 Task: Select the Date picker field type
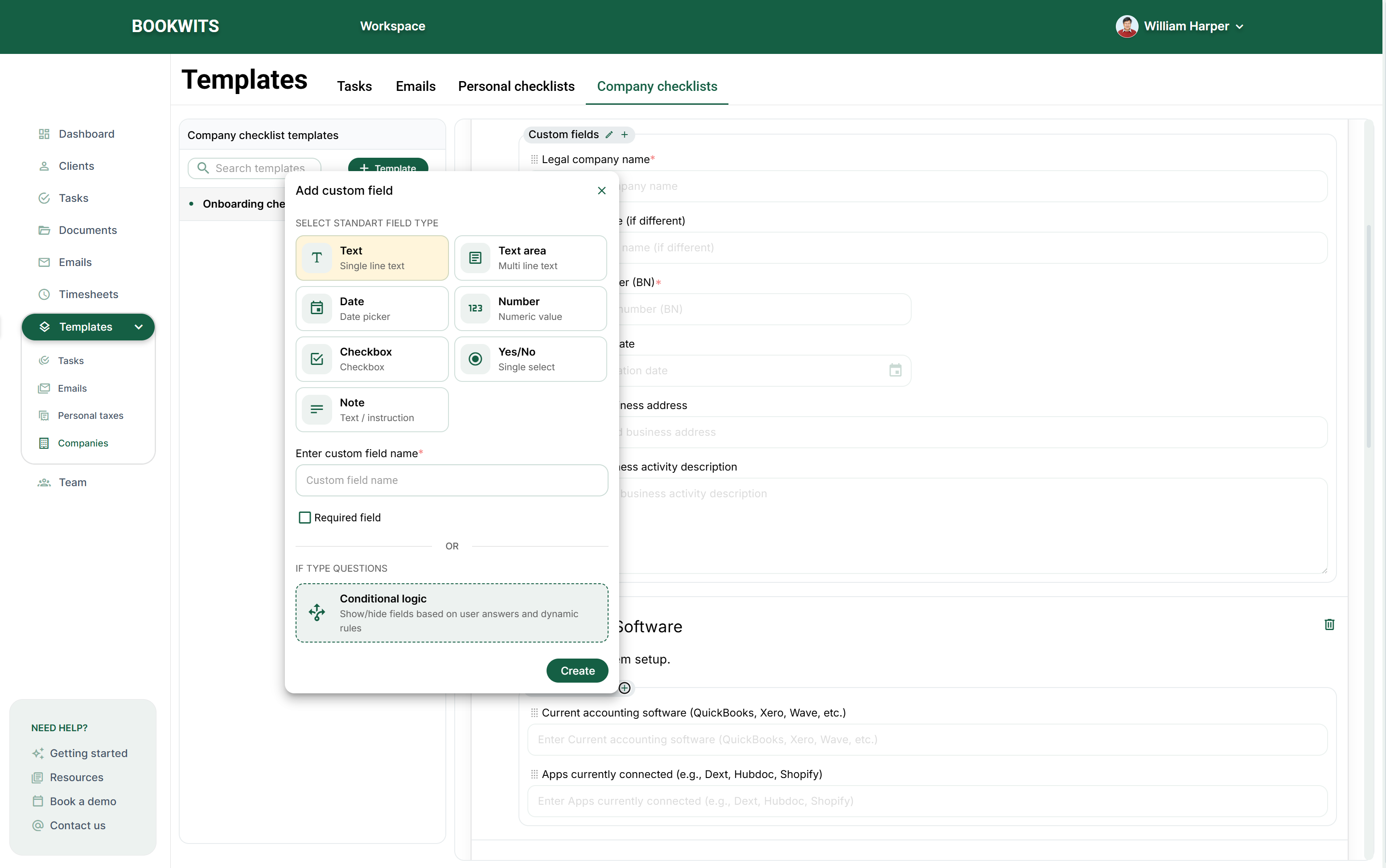point(372,308)
